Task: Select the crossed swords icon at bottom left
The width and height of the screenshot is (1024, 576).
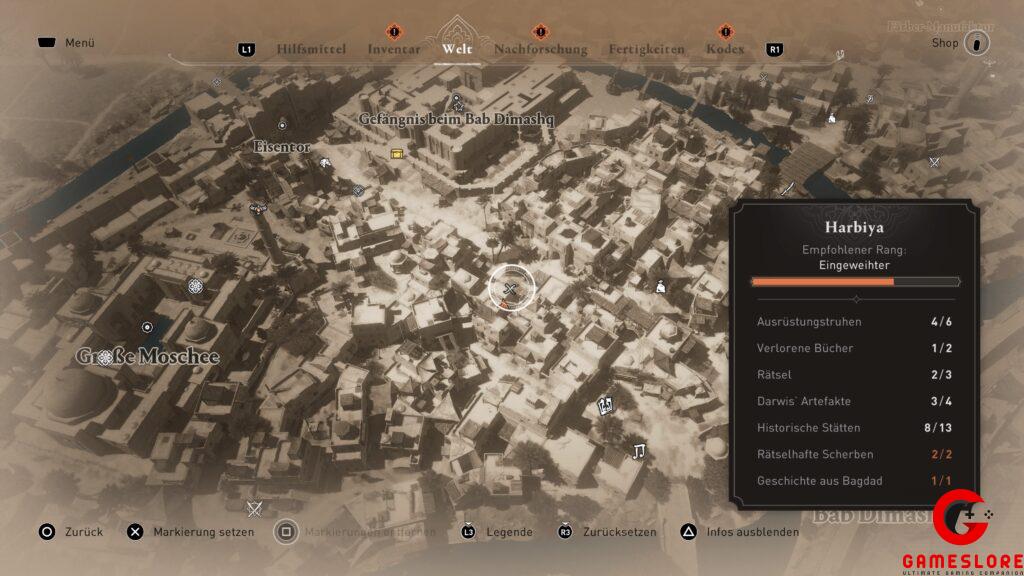Action: pyautogui.click(x=254, y=509)
